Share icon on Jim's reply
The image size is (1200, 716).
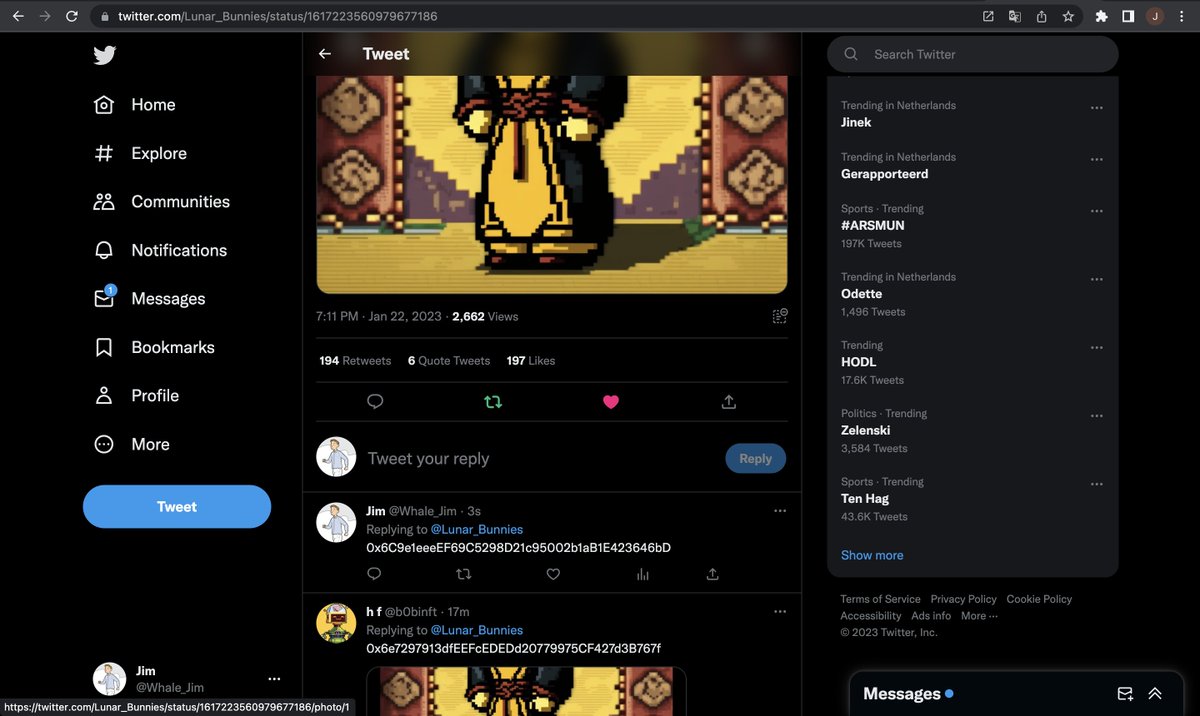tap(712, 574)
